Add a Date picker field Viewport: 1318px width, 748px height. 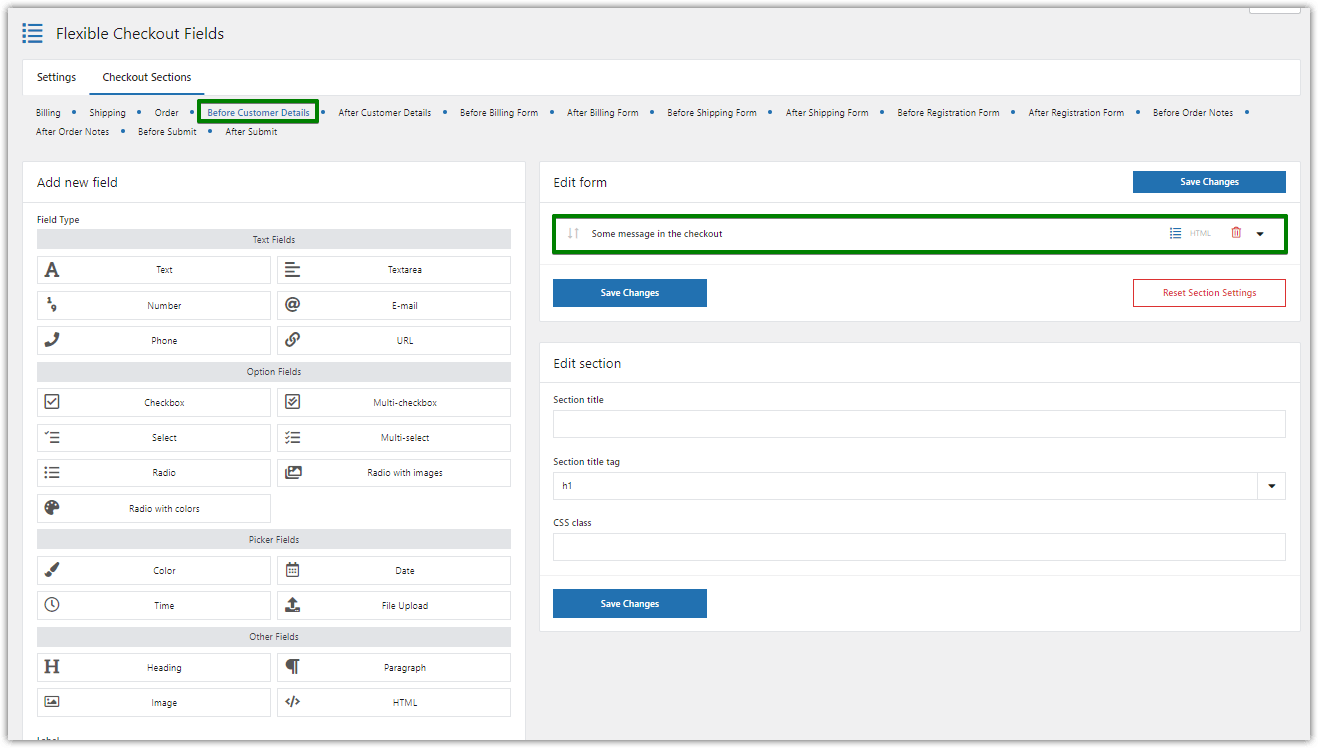click(394, 570)
